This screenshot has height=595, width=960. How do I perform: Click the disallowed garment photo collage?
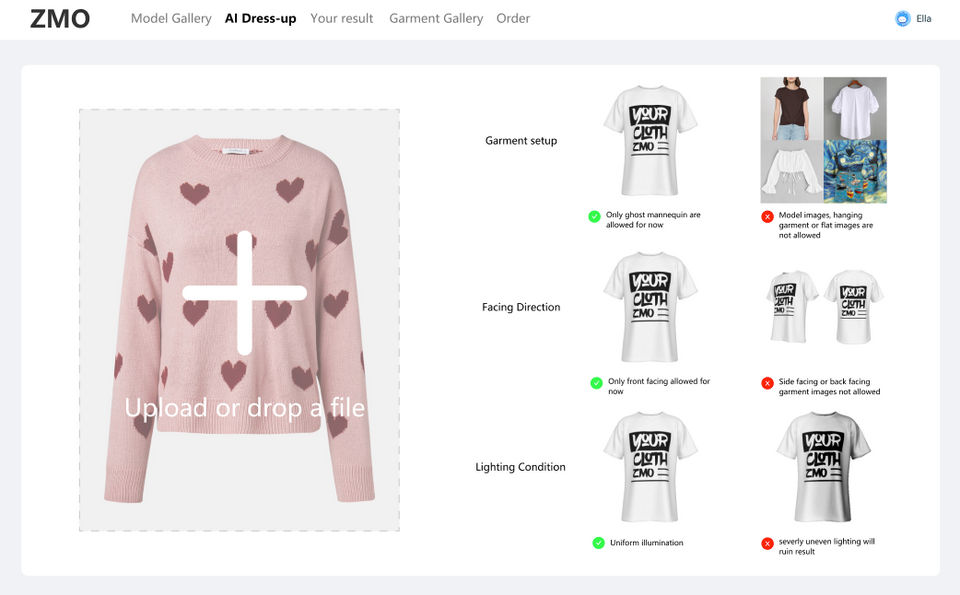[823, 140]
